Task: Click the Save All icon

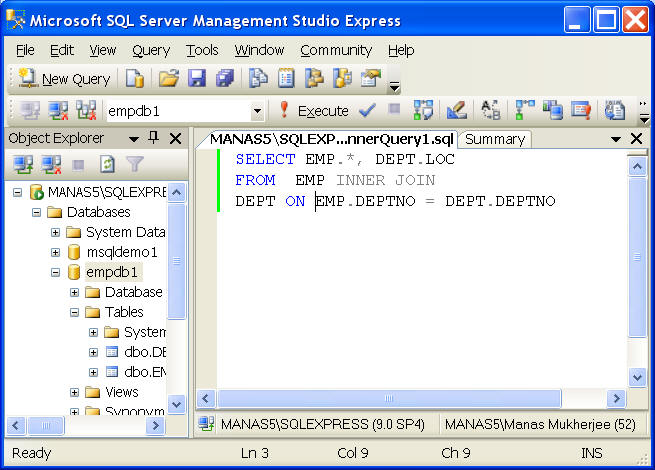Action: (x=225, y=79)
